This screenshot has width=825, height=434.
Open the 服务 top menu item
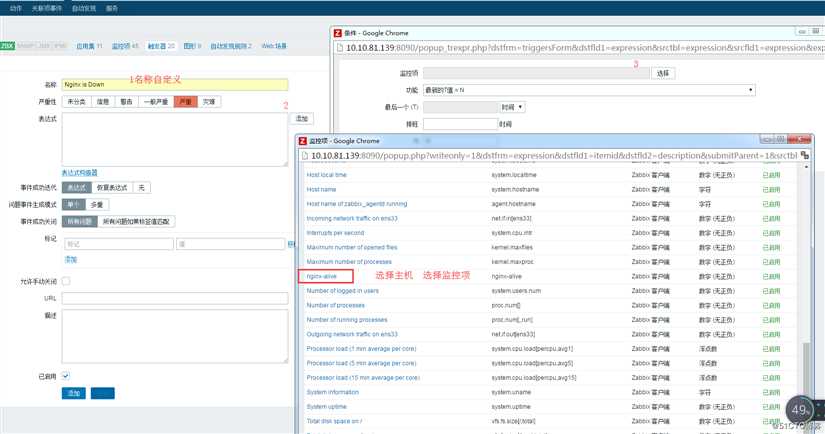coord(112,8)
